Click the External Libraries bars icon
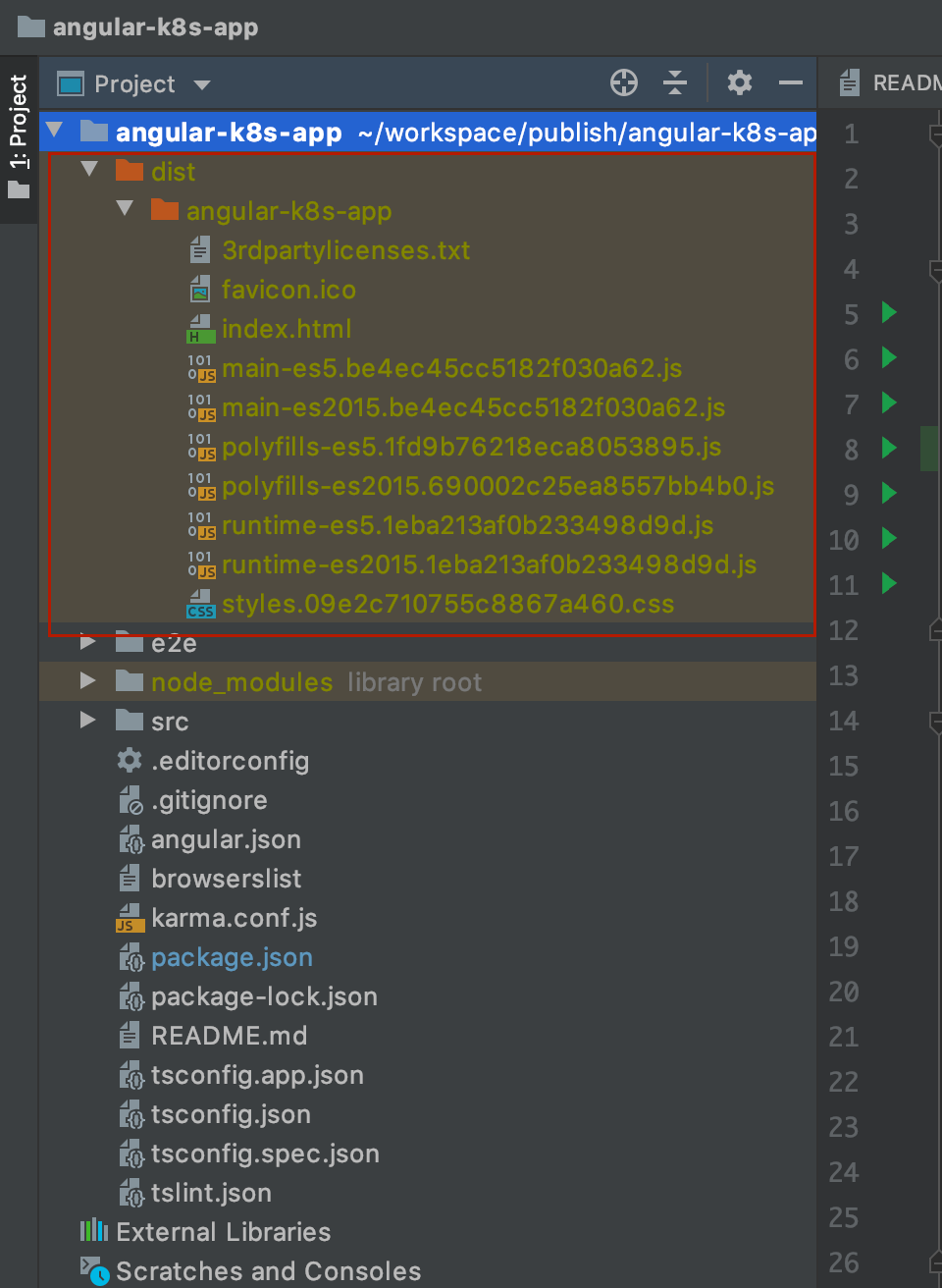This screenshot has height=1288, width=942. 94,1230
